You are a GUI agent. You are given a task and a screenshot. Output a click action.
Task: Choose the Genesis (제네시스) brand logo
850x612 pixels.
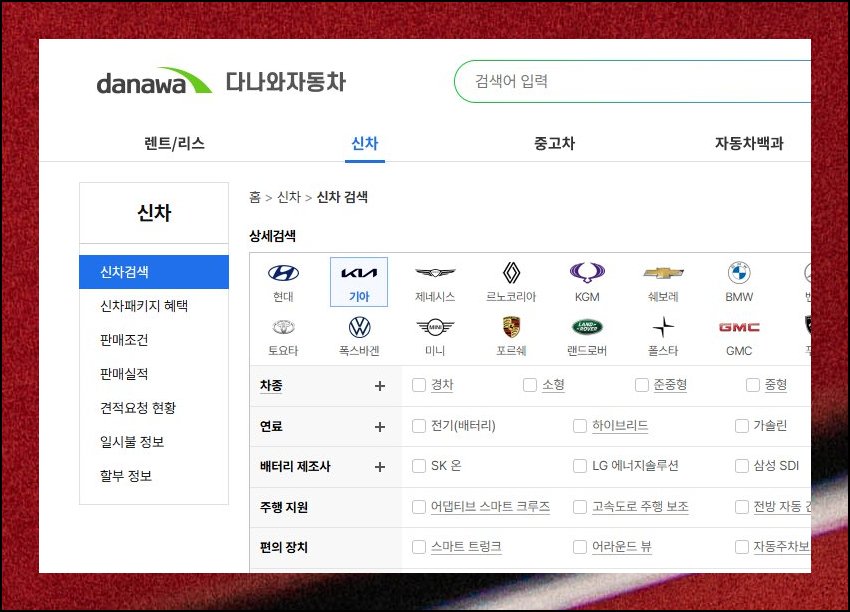point(435,273)
